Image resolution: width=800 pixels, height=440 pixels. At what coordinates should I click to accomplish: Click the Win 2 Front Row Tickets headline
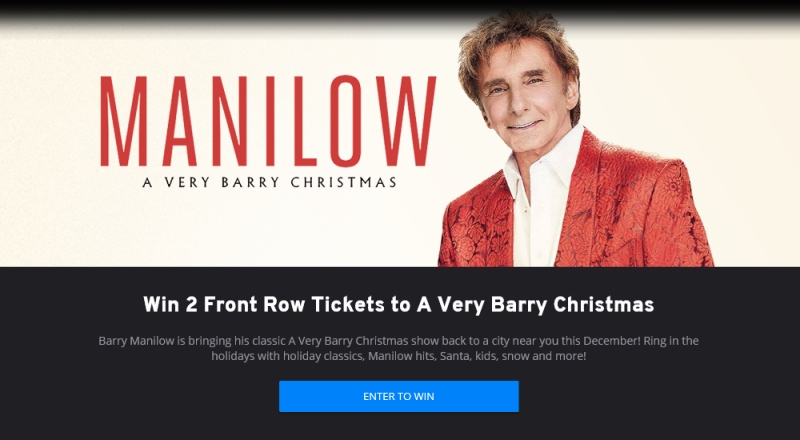tap(398, 305)
